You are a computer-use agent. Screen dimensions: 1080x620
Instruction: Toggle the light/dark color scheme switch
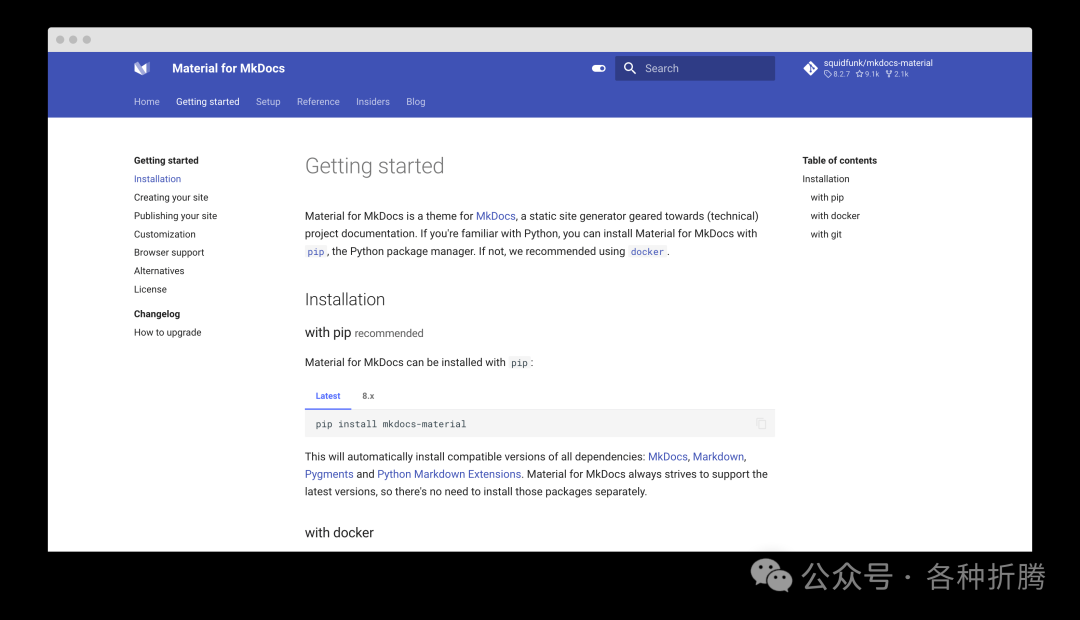(599, 68)
